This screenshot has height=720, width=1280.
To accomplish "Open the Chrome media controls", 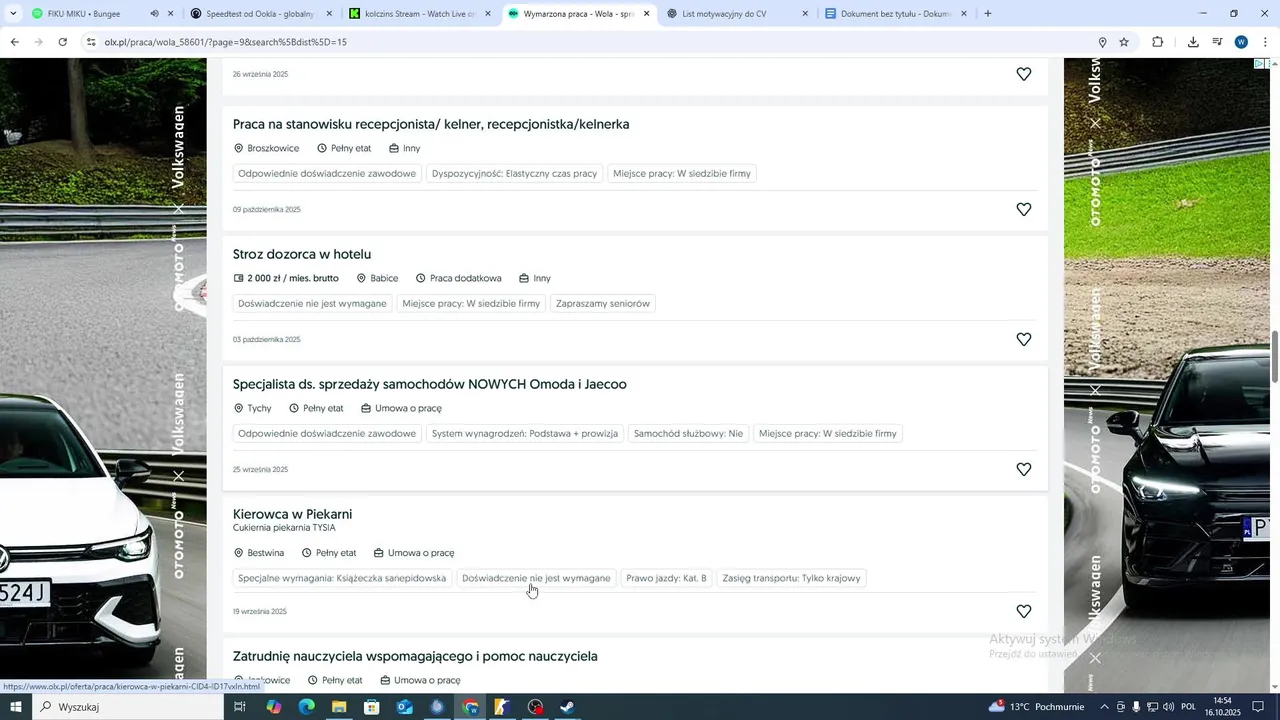I will click(1217, 42).
